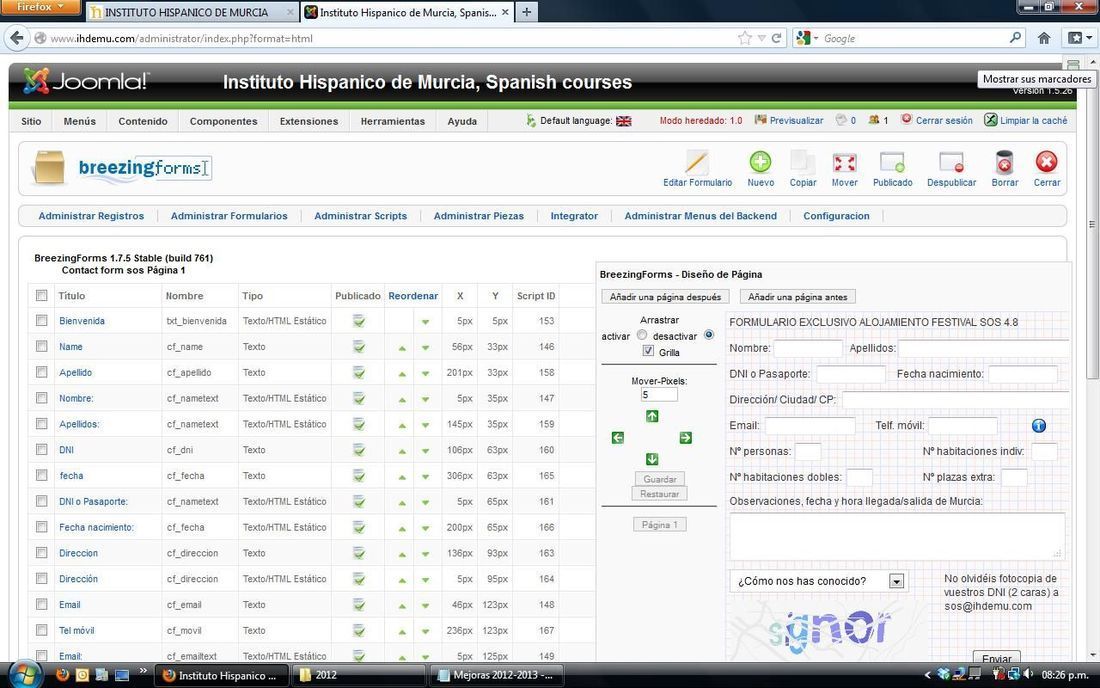1100x688 pixels.
Task: Move element up with green arrow
Action: click(652, 416)
